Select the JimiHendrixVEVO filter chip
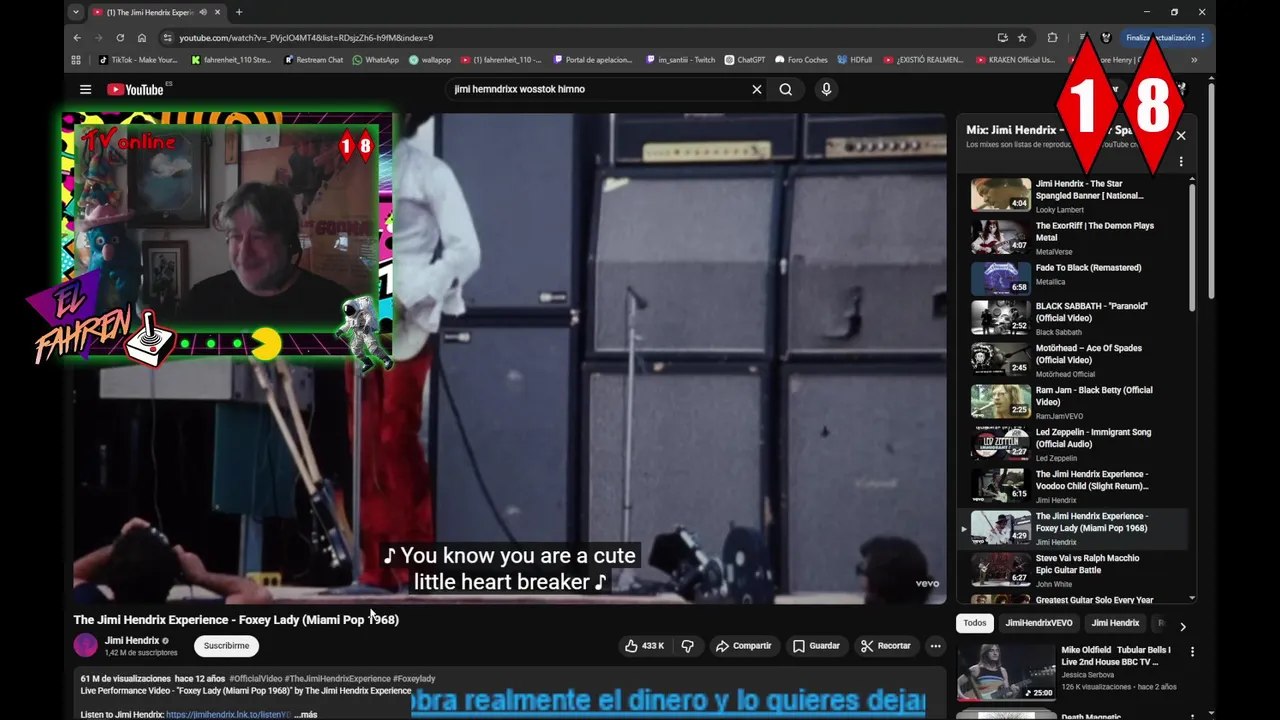This screenshot has height=720, width=1280. coord(1039,623)
